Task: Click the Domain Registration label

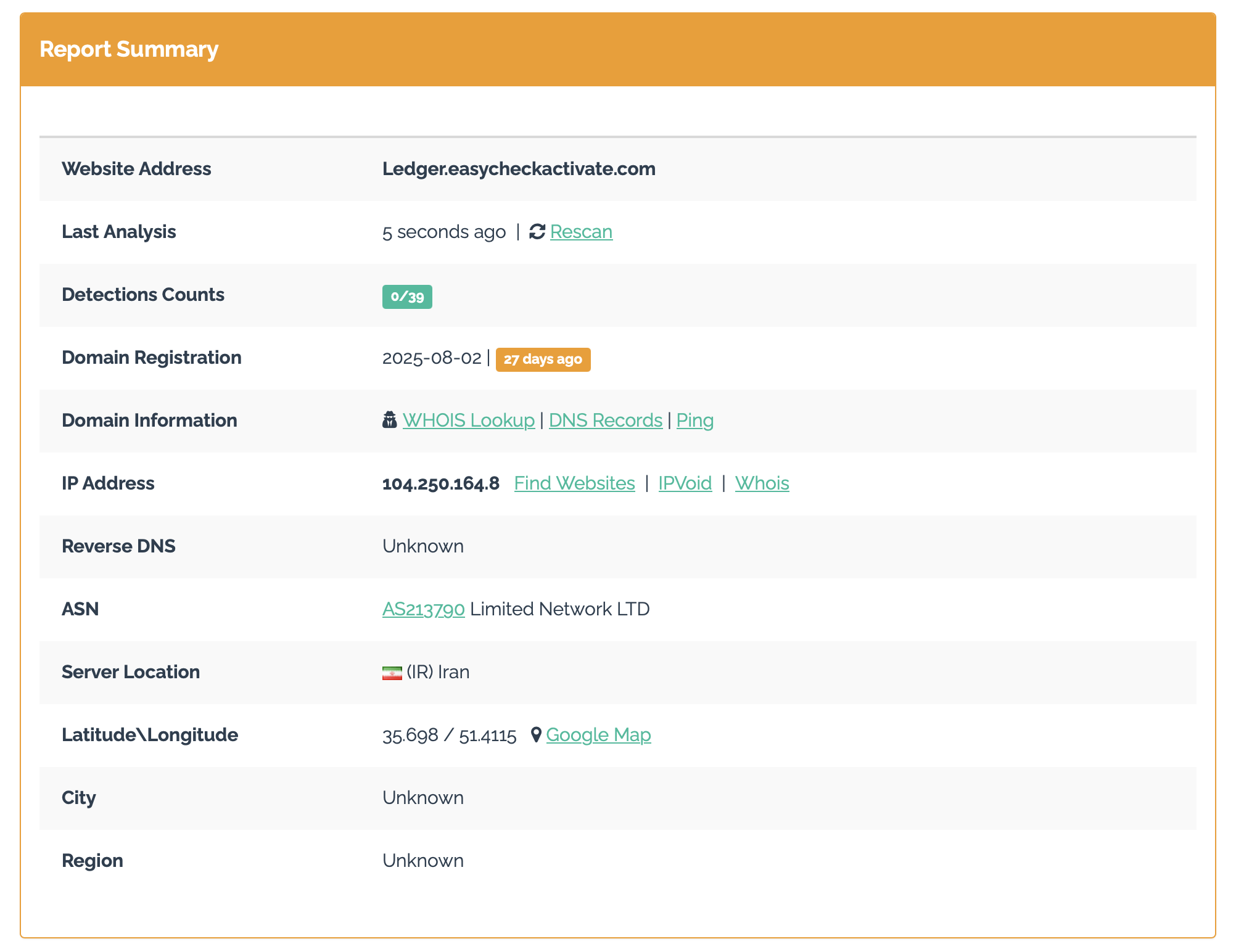Action: coord(152,358)
